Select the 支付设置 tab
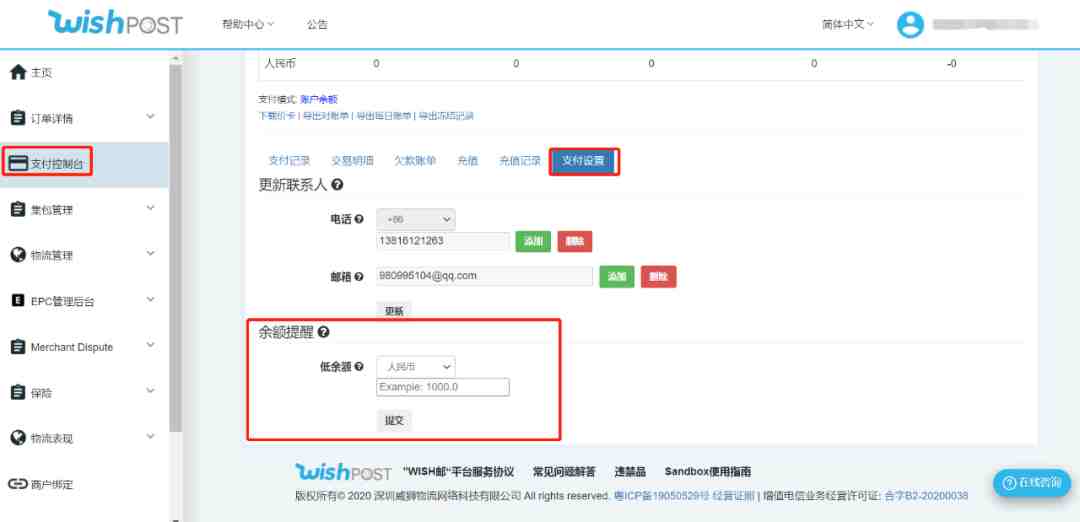Image resolution: width=1080 pixels, height=522 pixels. click(583, 161)
